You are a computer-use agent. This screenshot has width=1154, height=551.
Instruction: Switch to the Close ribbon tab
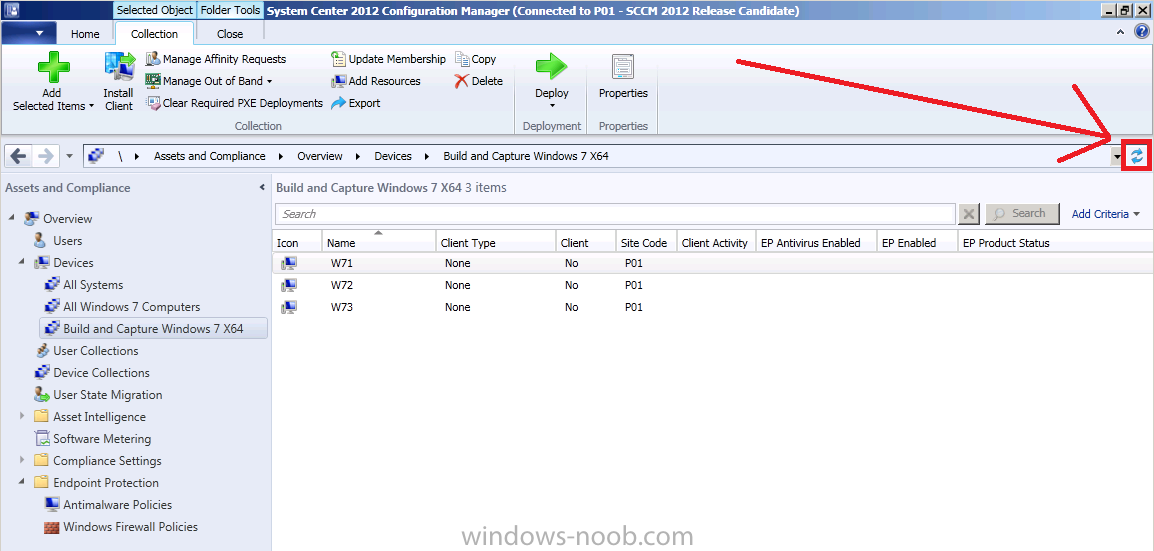tap(230, 34)
